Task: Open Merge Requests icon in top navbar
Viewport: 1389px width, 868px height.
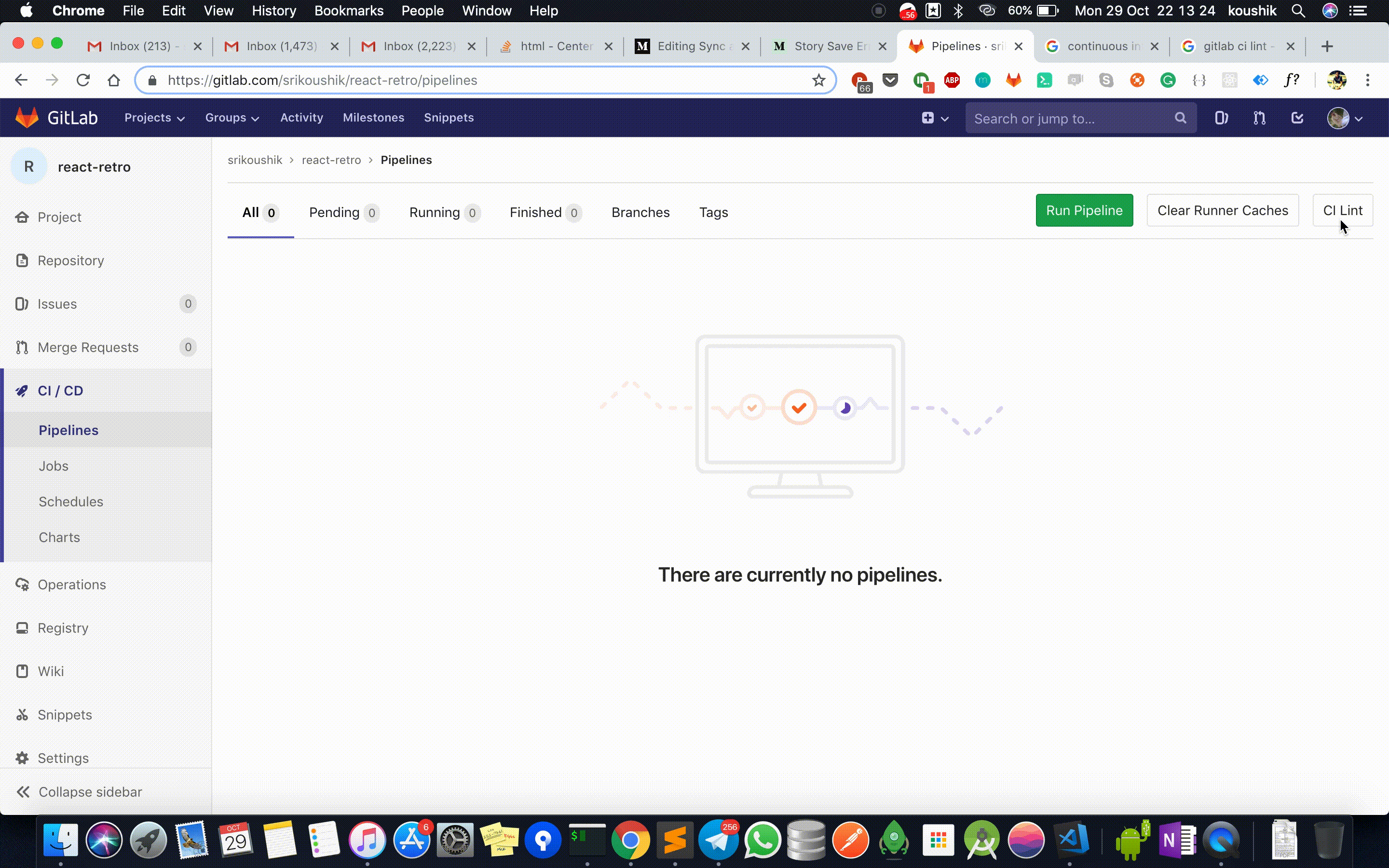Action: 1259,118
